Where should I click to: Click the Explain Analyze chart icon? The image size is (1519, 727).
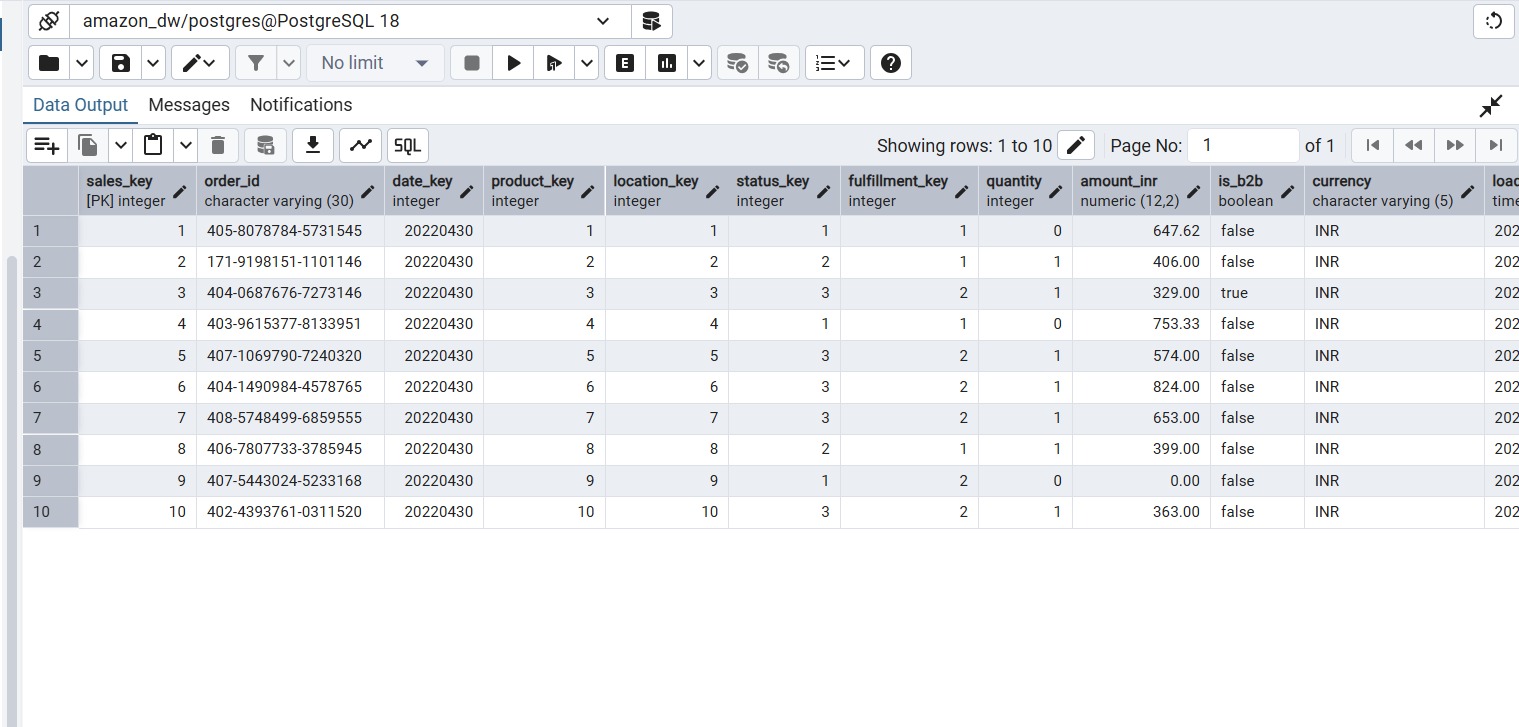(x=667, y=63)
